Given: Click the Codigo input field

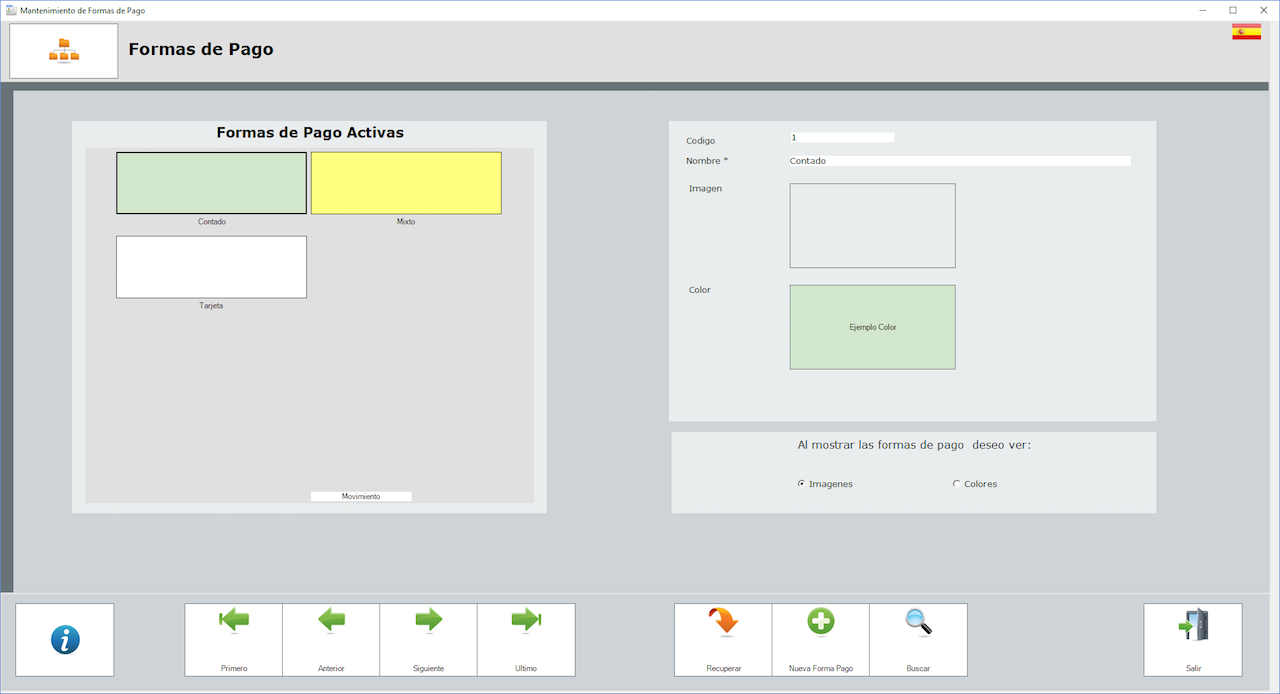Looking at the screenshot, I should coord(841,138).
